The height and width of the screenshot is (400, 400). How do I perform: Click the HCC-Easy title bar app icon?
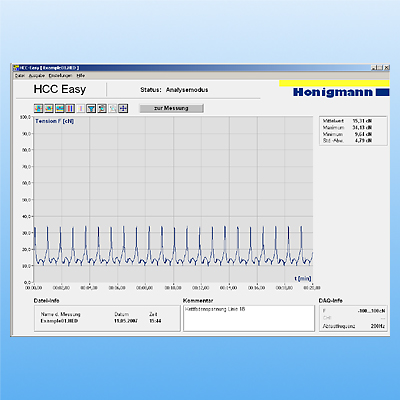coord(16,68)
